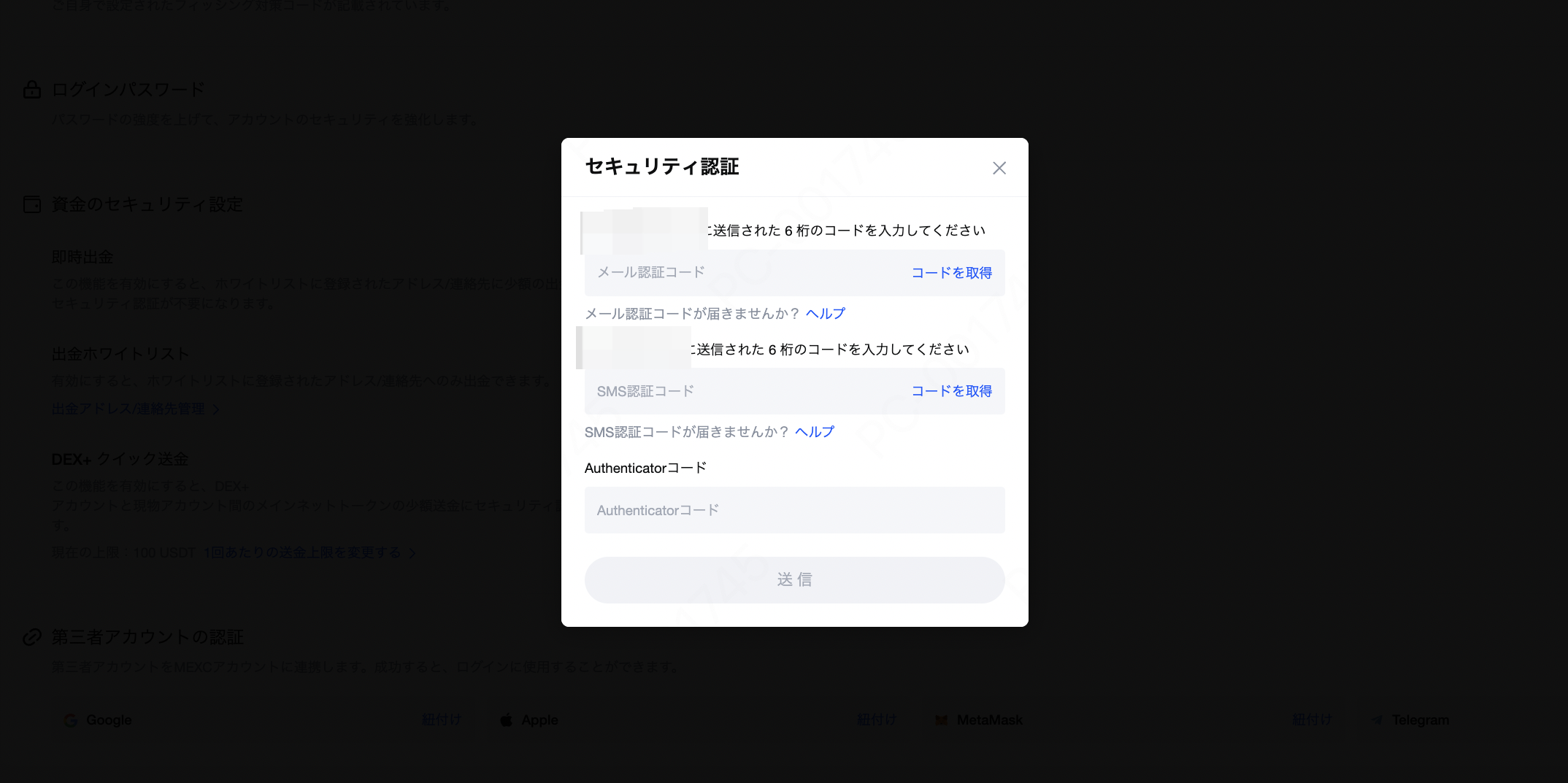
Task: Click the lock icon beside ログインパスワード
Action: 32,90
